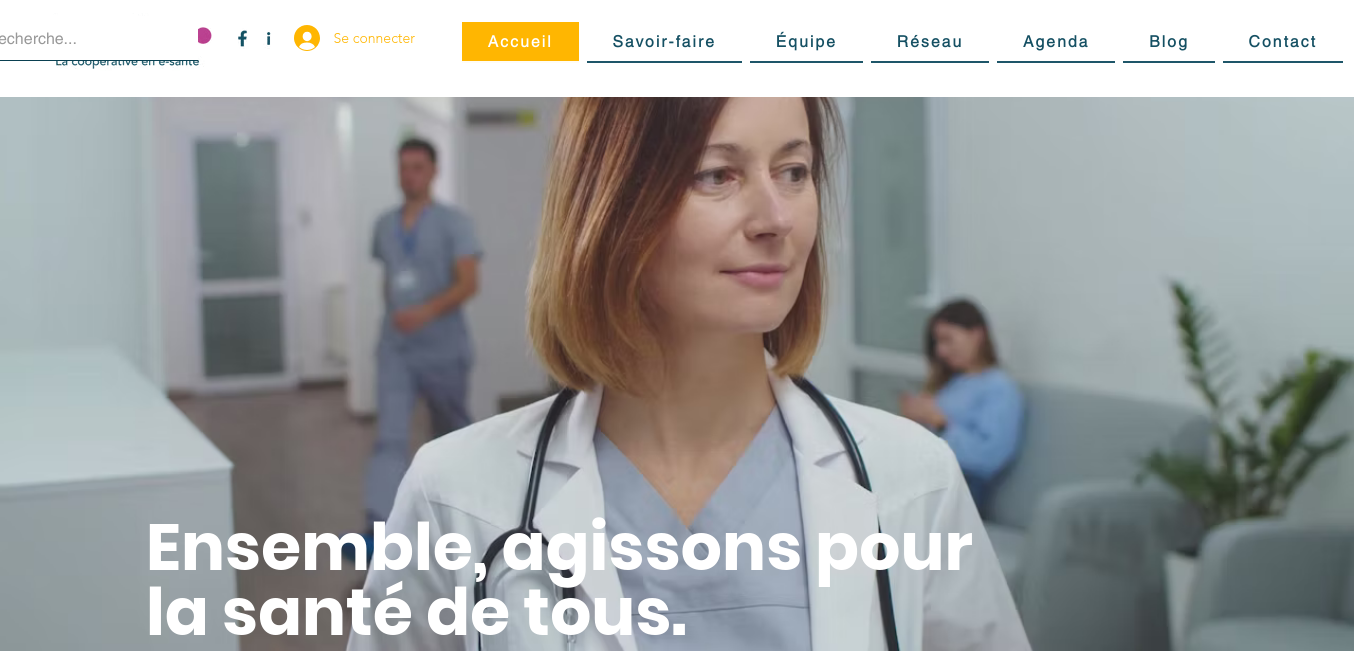Click the orange user avatar icon
Viewport: 1366px width, 651px height.
(x=307, y=38)
